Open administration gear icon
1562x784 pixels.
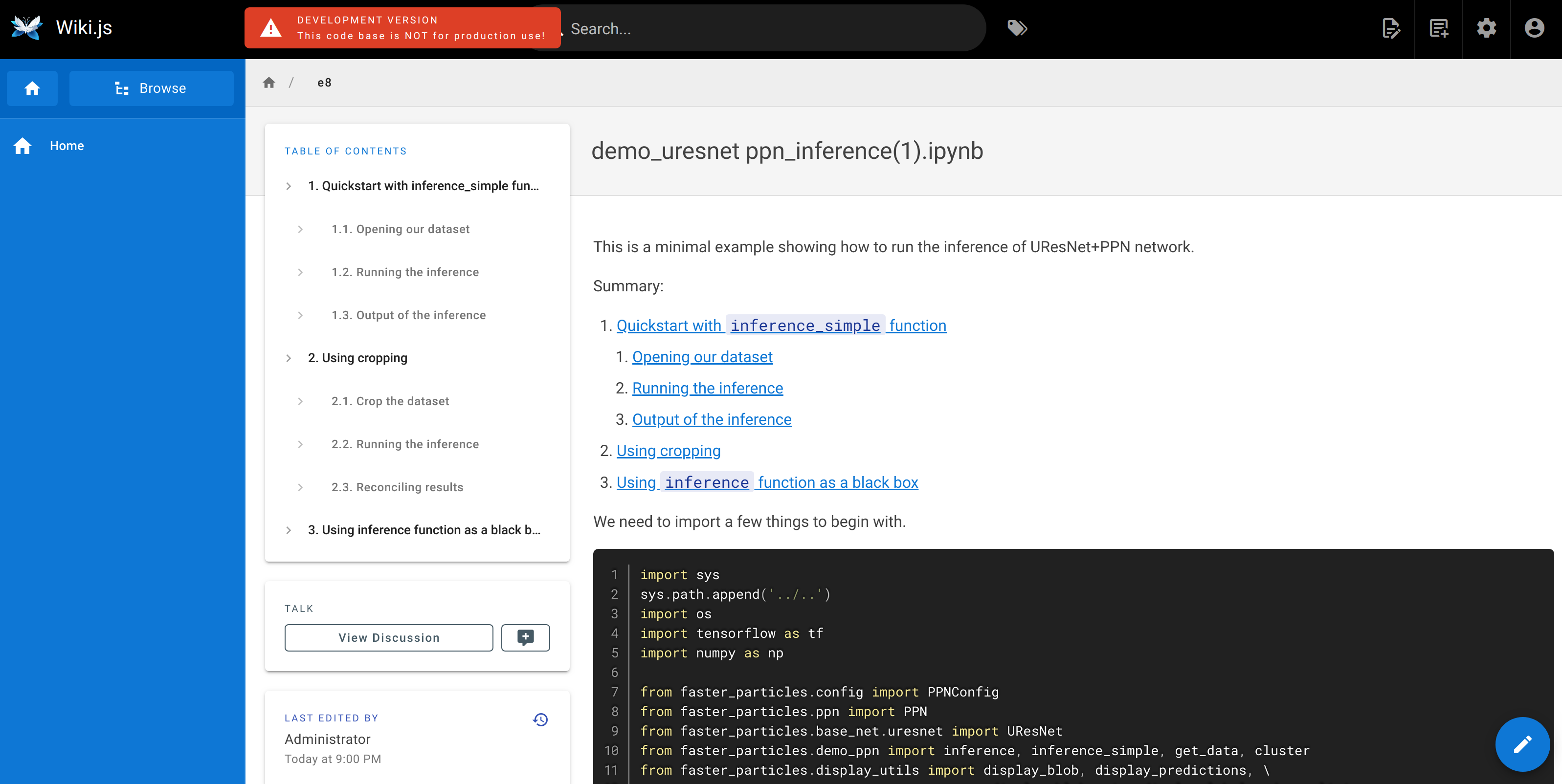click(1486, 28)
